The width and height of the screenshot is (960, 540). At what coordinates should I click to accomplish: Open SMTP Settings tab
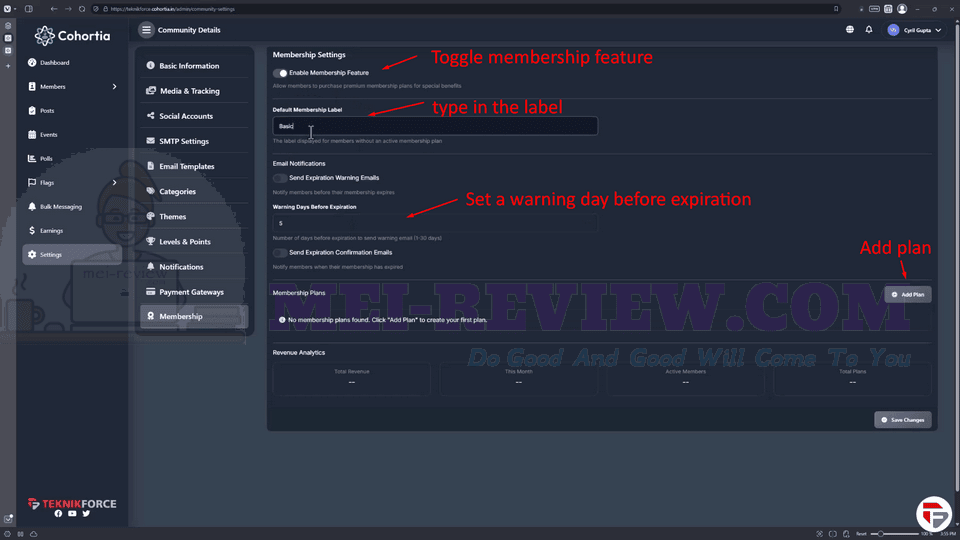(x=194, y=141)
